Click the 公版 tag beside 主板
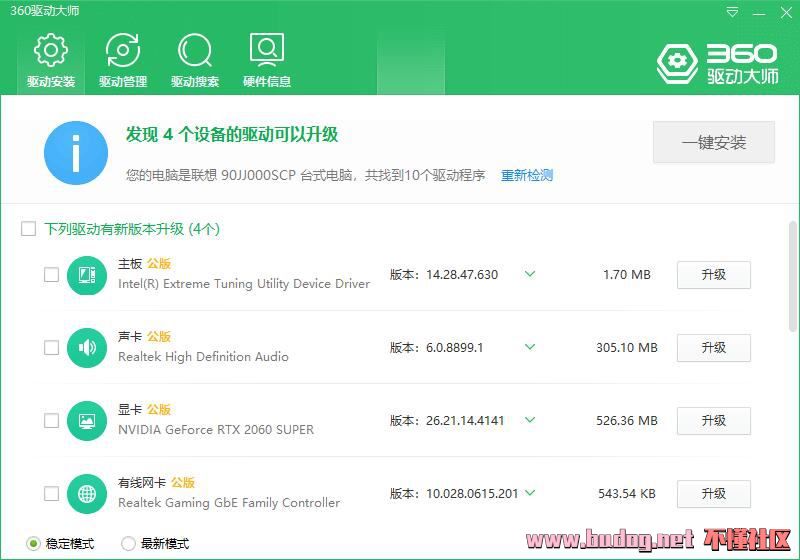800x560 pixels. pyautogui.click(x=159, y=264)
